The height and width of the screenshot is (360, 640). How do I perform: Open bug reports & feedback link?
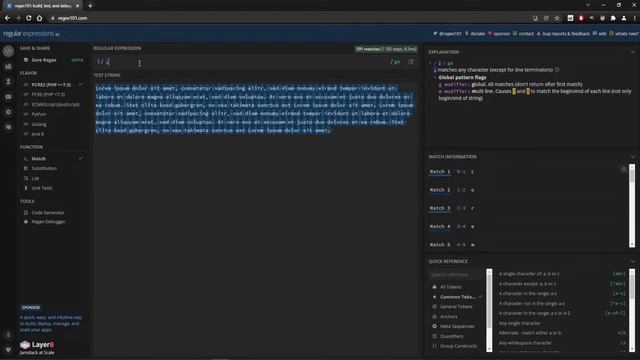coord(563,33)
